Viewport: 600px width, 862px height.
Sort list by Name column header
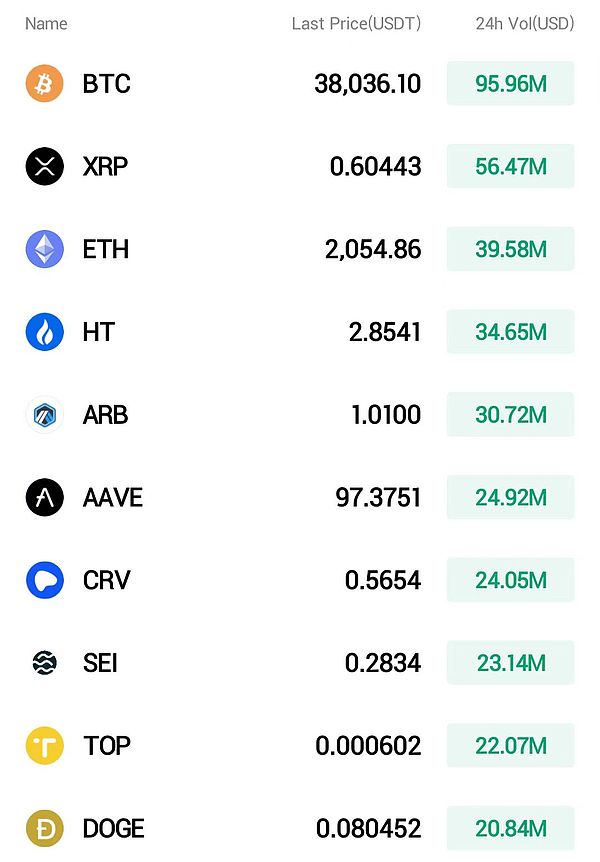(x=46, y=23)
